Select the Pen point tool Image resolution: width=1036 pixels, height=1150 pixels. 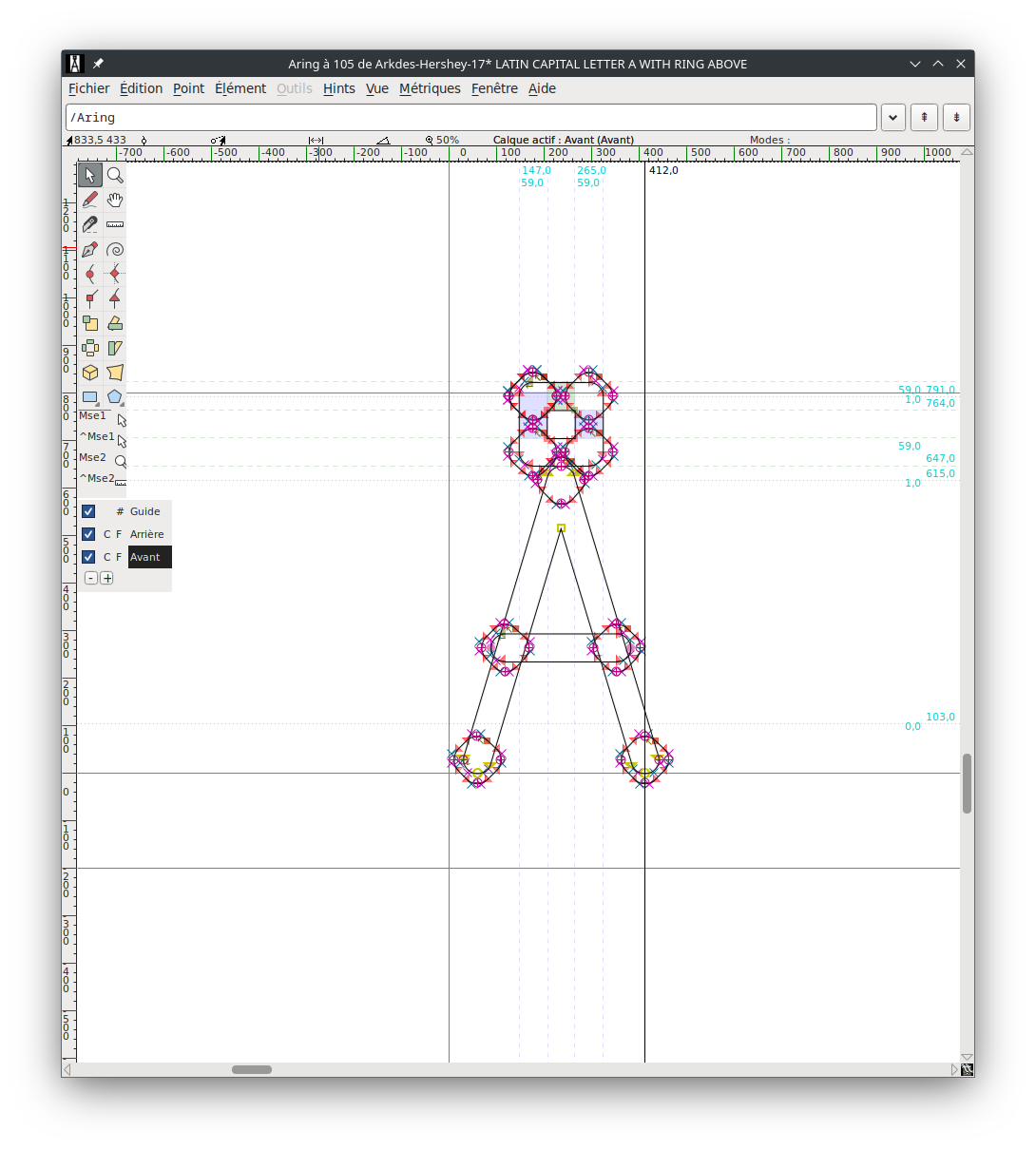click(90, 250)
